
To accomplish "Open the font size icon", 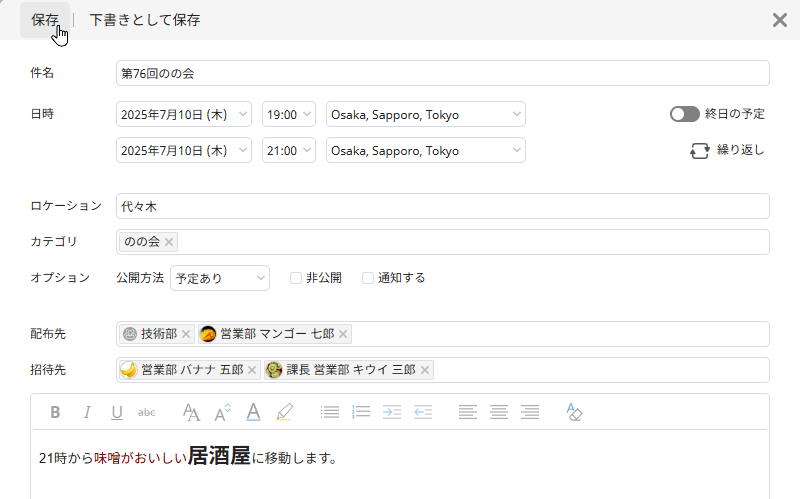I will pyautogui.click(x=222, y=412).
